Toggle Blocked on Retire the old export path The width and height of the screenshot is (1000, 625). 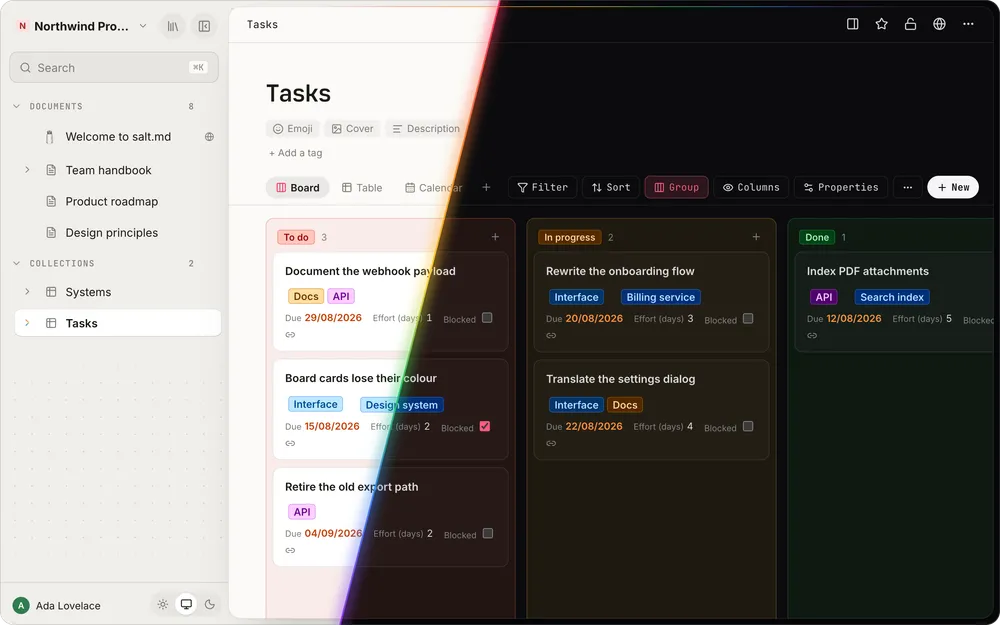pos(488,533)
